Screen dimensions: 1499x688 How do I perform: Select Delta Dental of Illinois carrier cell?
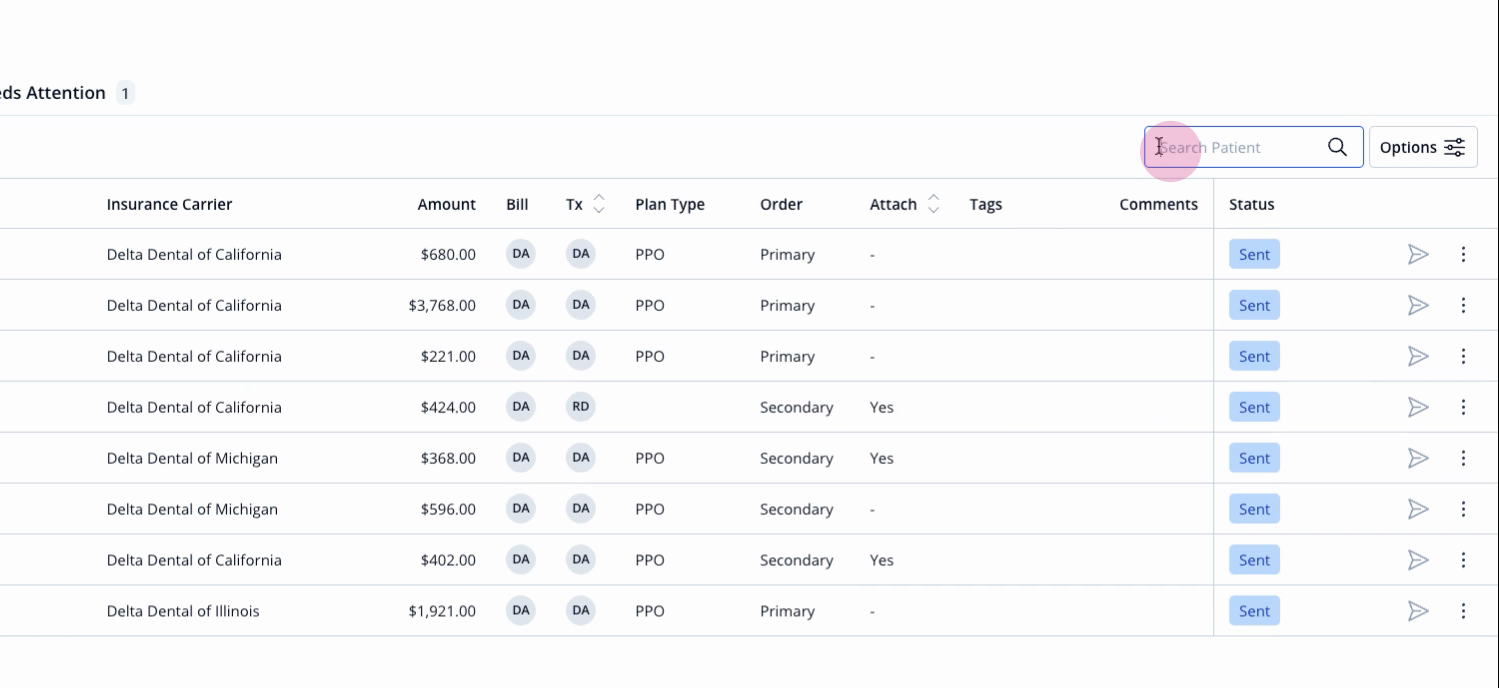(183, 611)
